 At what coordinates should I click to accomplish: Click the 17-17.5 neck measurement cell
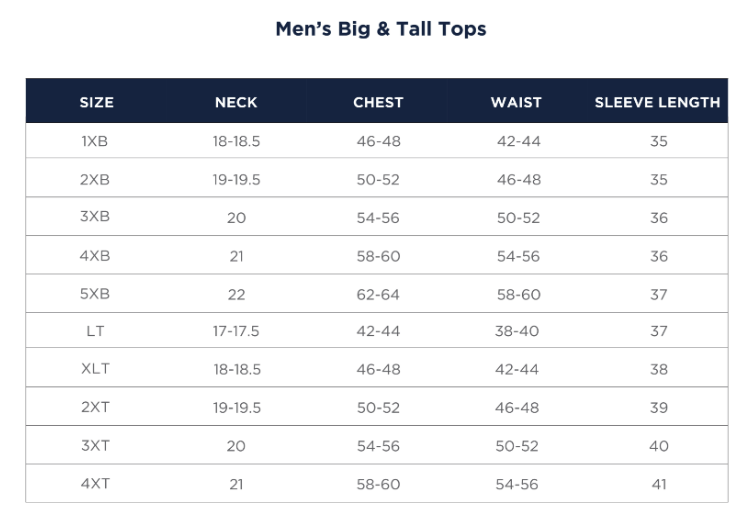(x=236, y=331)
